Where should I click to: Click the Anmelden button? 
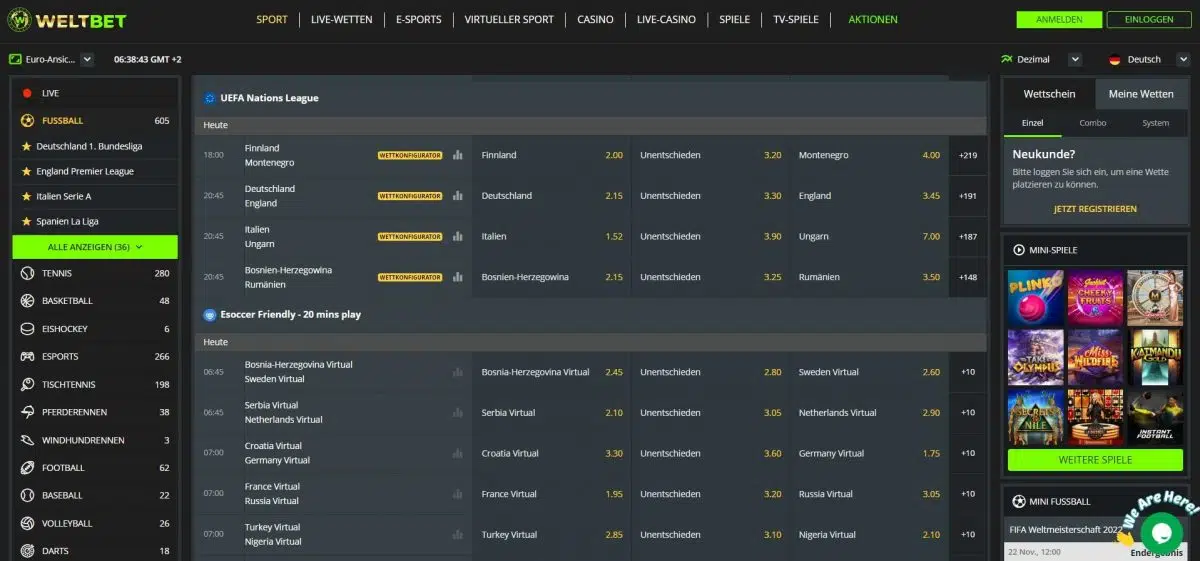click(1059, 19)
